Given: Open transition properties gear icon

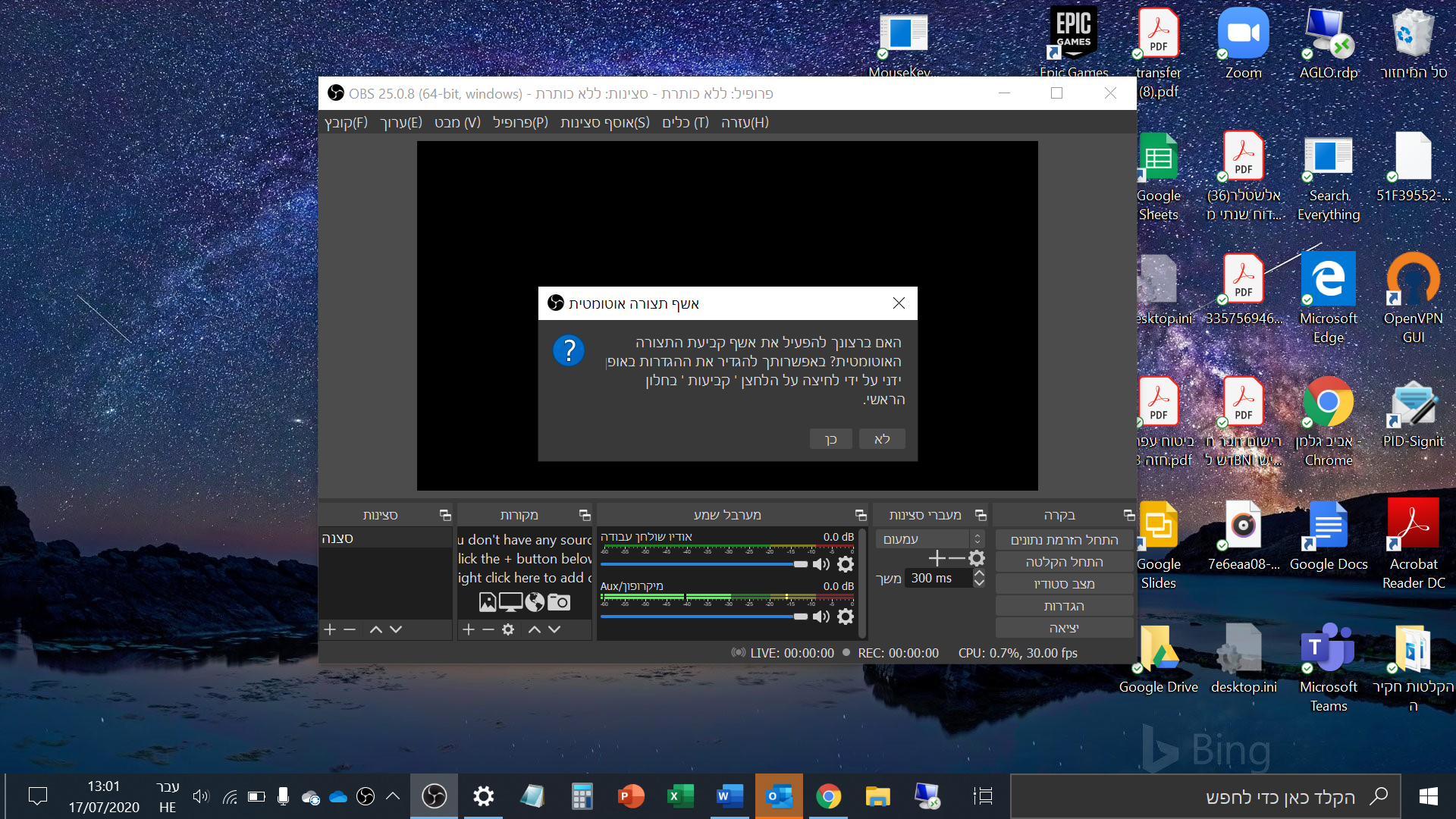Looking at the screenshot, I should click(x=977, y=559).
